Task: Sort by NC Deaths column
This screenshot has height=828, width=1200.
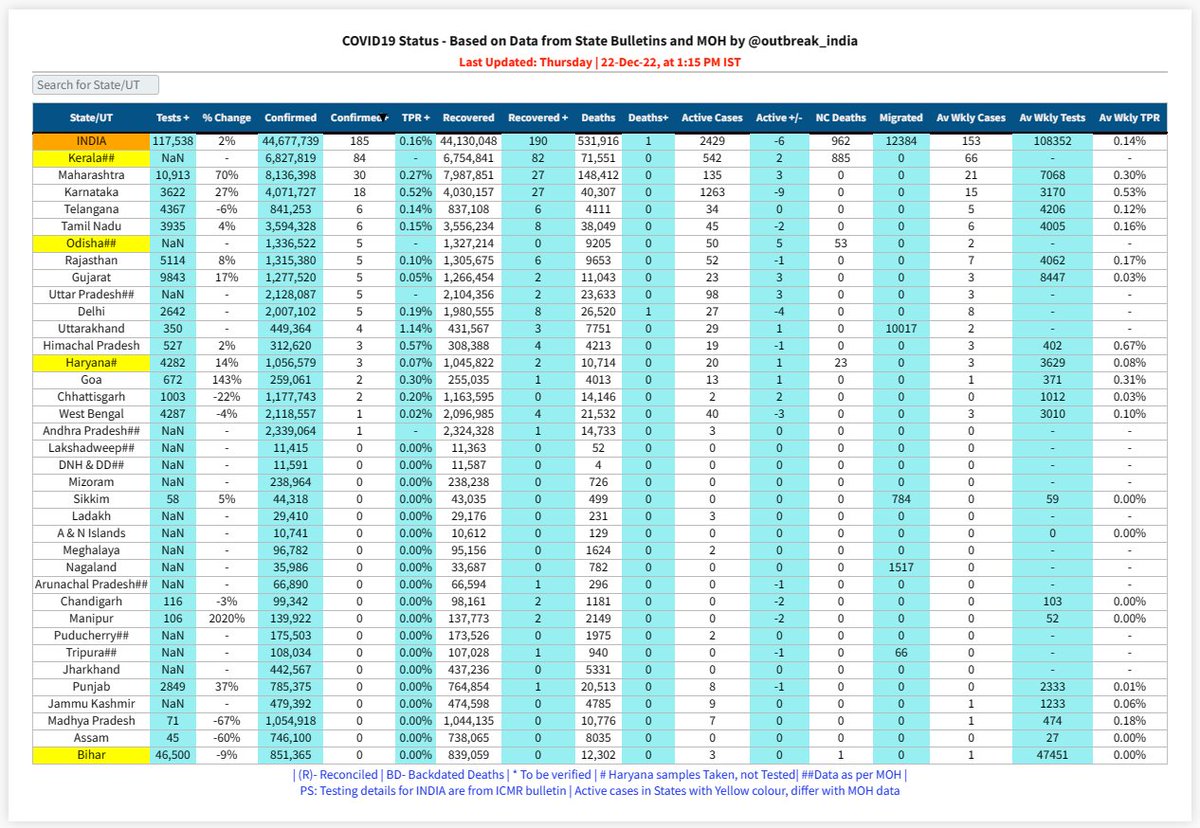Action: (839, 118)
